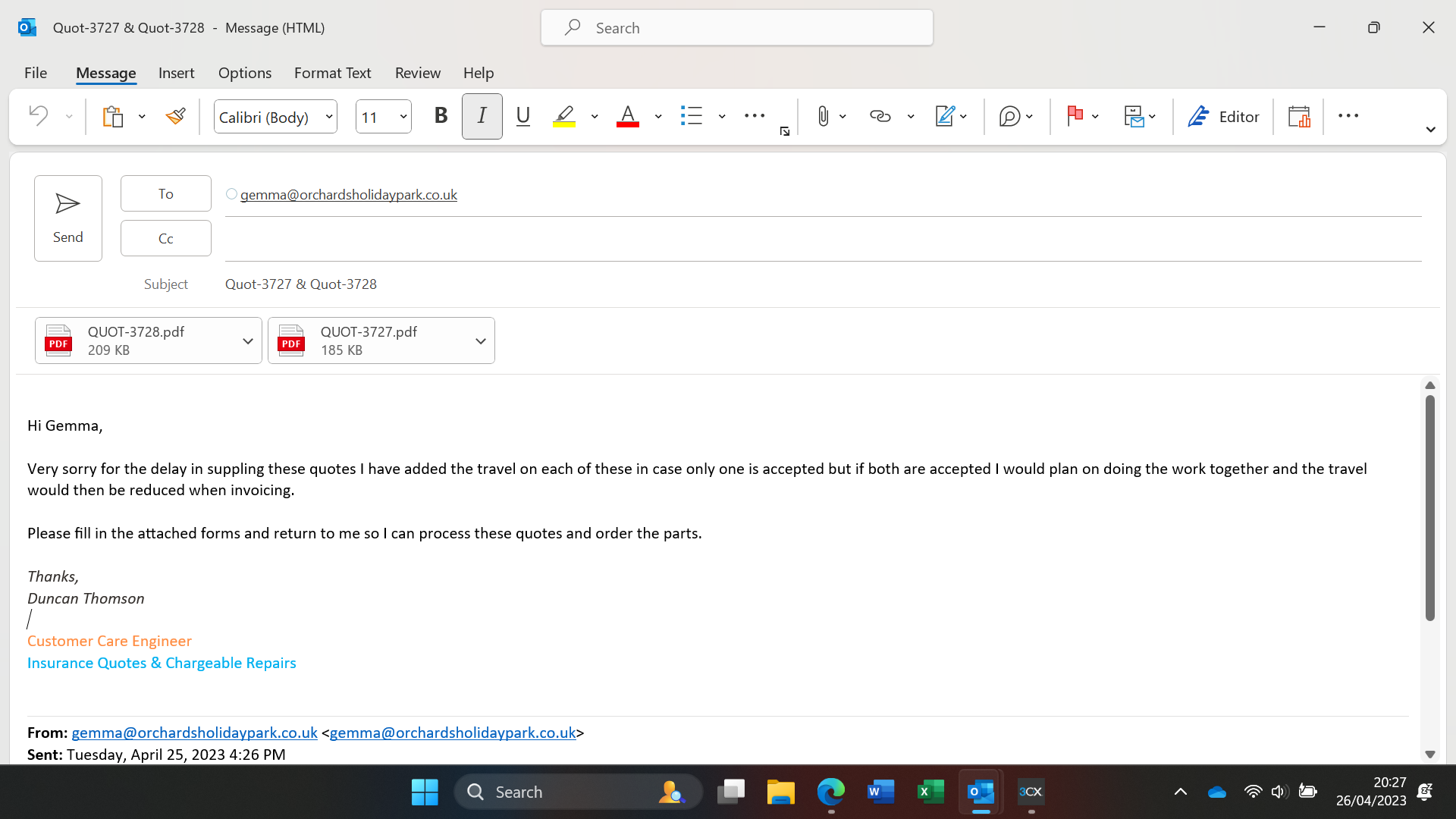Click the follow-up flag icon

[1075, 116]
